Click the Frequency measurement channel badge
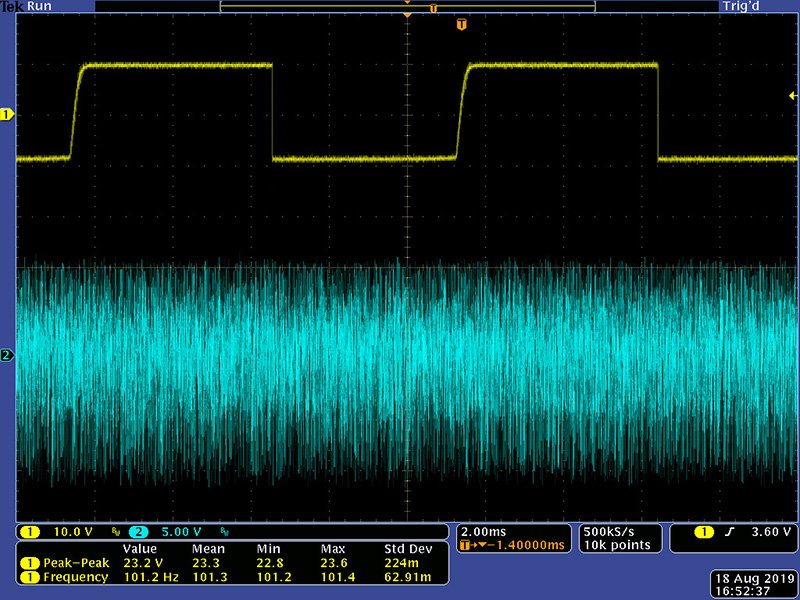Image resolution: width=800 pixels, height=600 pixels. (x=31, y=577)
